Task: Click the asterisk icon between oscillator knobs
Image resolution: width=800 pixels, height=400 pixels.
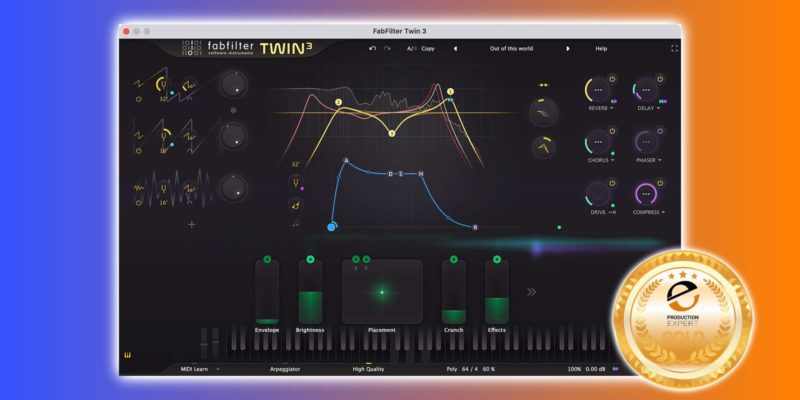Action: pos(233,110)
